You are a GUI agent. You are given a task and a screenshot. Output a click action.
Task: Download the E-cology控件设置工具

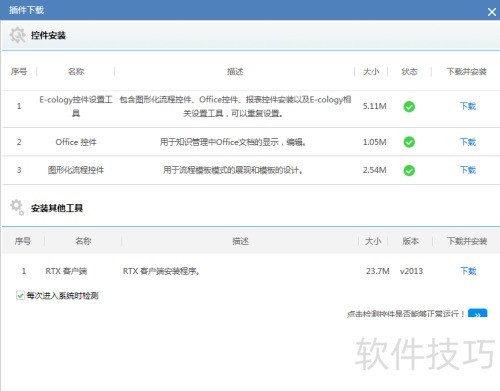click(x=468, y=106)
